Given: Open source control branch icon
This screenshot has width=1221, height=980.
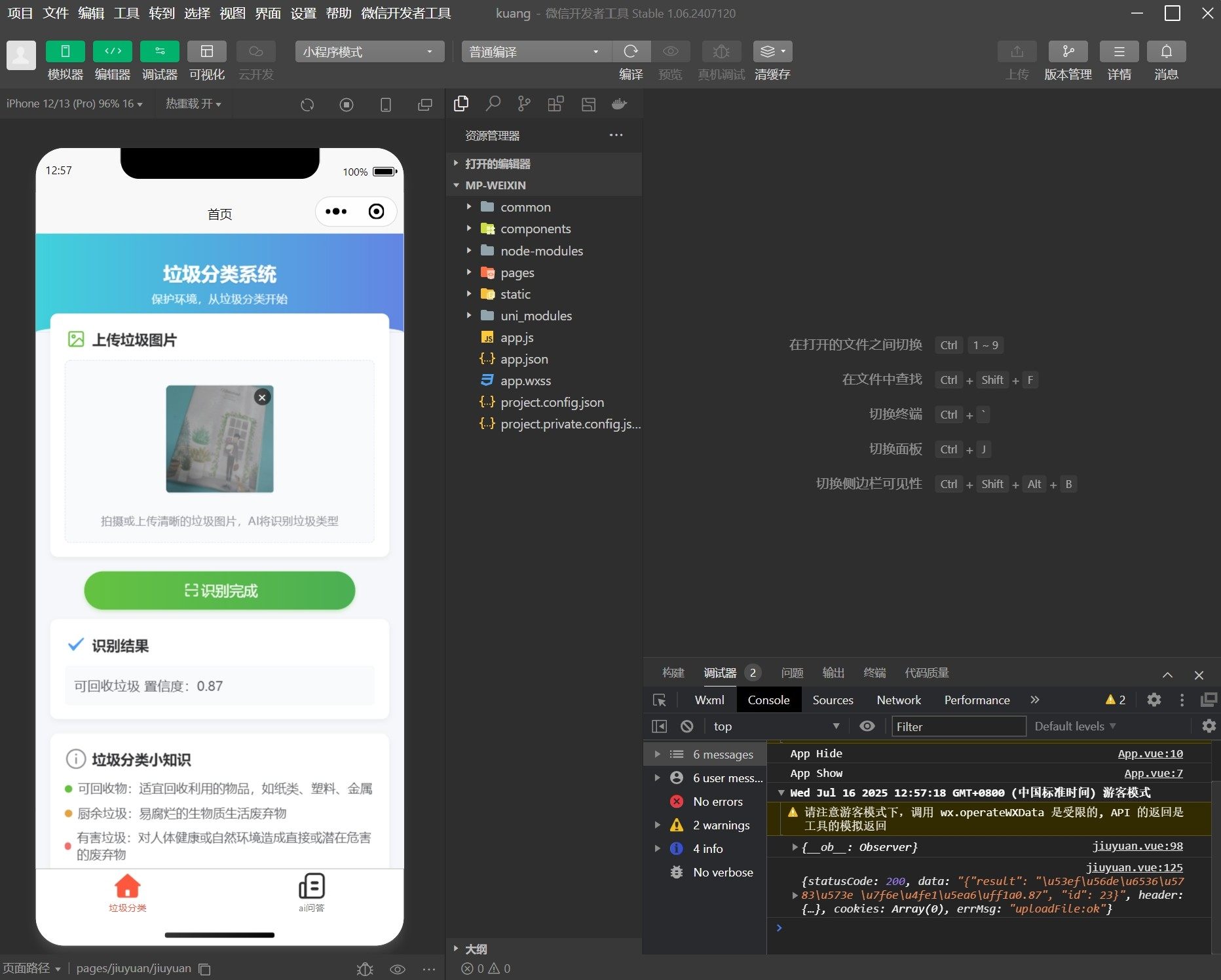Looking at the screenshot, I should [524, 104].
